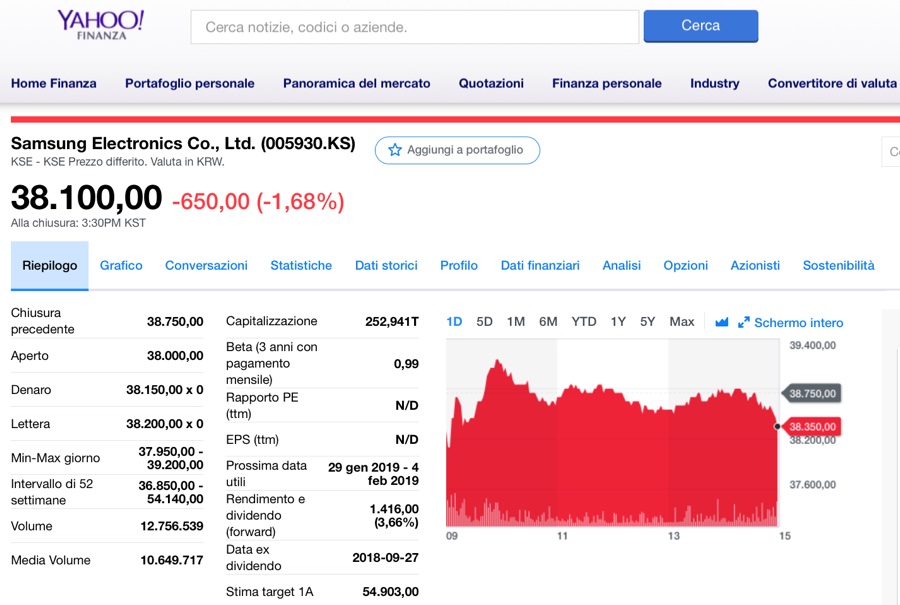
Task: Open the Statistiche tab
Action: coord(301,266)
